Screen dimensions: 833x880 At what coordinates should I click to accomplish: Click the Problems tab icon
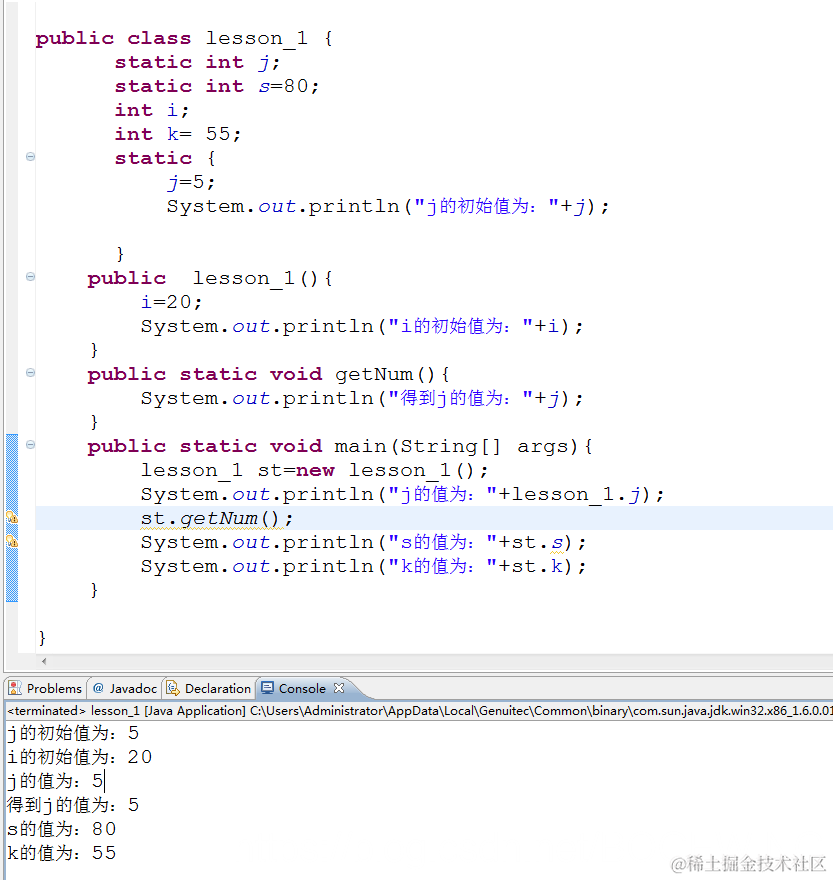pyautogui.click(x=15, y=689)
